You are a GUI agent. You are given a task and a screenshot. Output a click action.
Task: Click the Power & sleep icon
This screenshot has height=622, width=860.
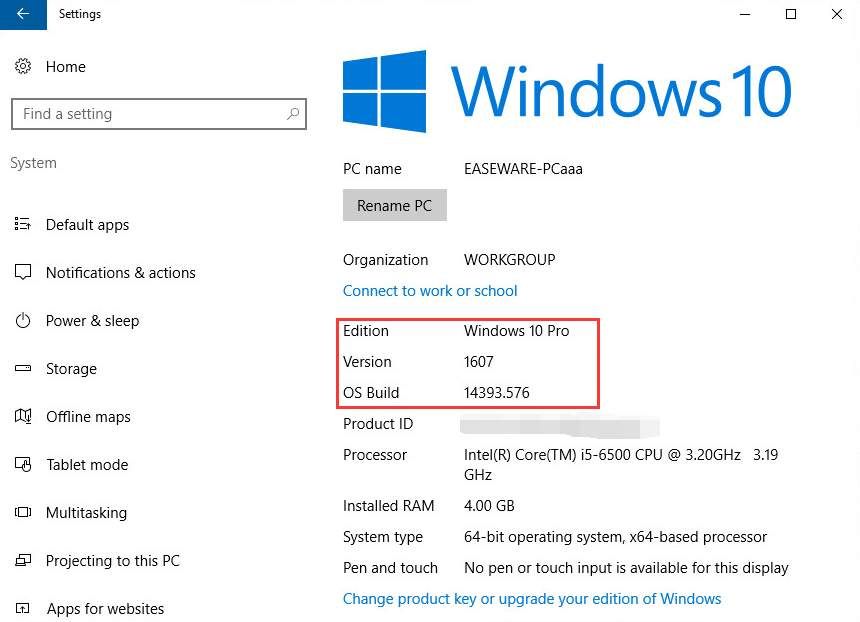23,321
